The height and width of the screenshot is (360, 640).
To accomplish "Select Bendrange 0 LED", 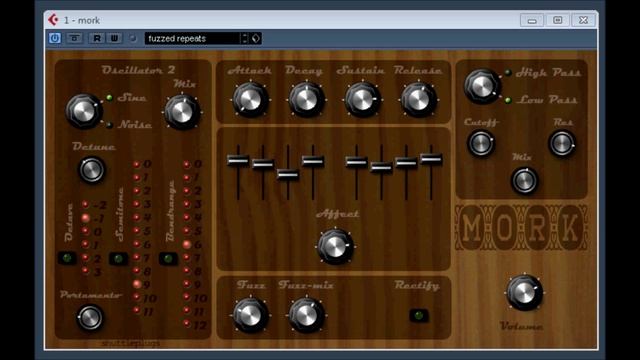I will [x=187, y=164].
